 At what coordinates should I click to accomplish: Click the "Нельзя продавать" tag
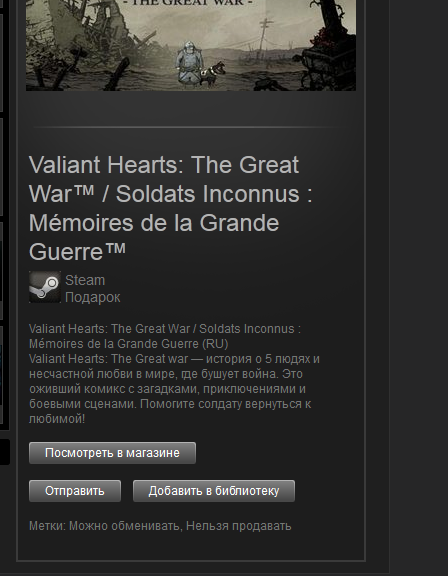(x=239, y=526)
